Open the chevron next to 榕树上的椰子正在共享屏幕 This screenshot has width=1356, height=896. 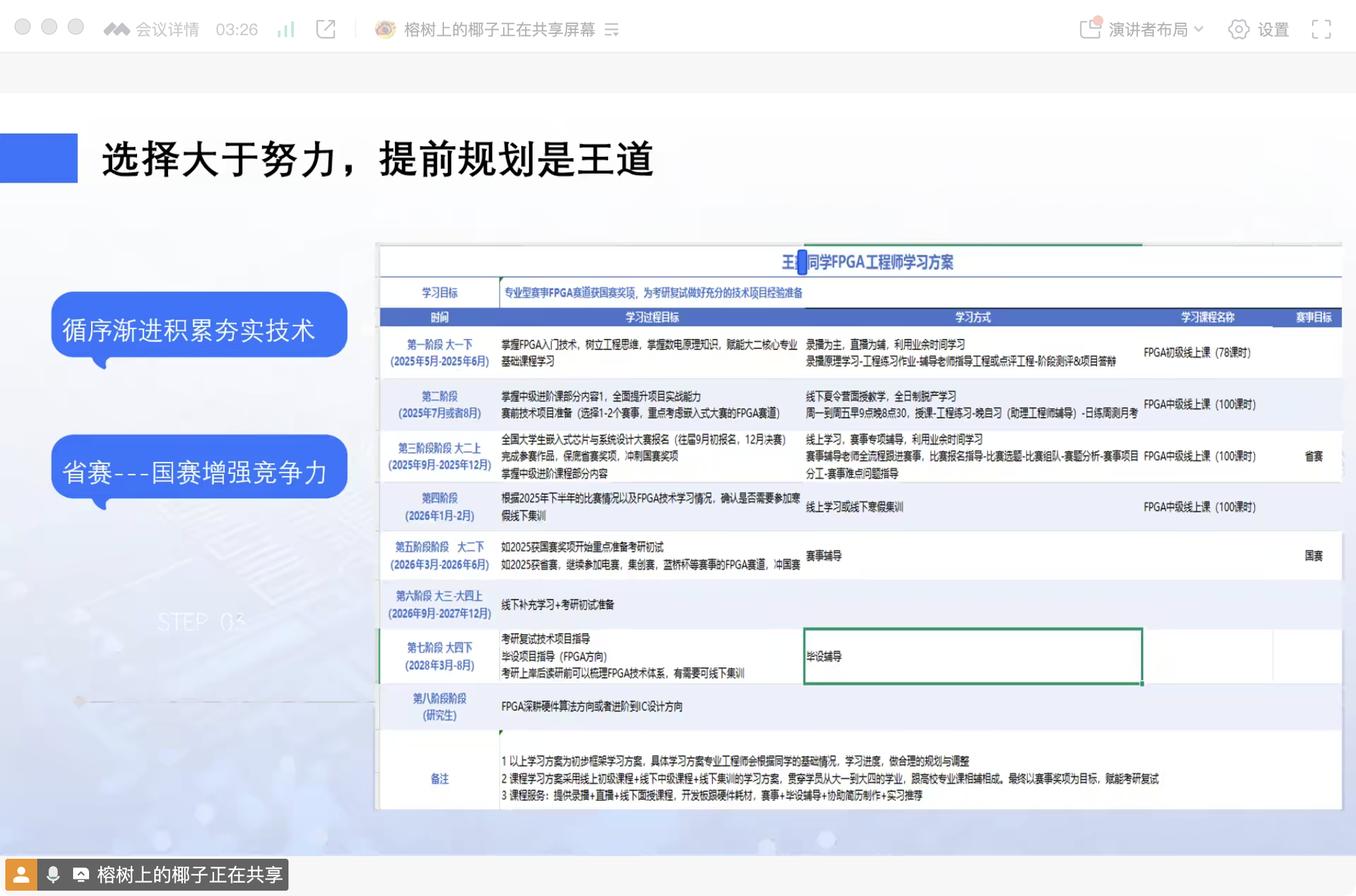point(612,30)
